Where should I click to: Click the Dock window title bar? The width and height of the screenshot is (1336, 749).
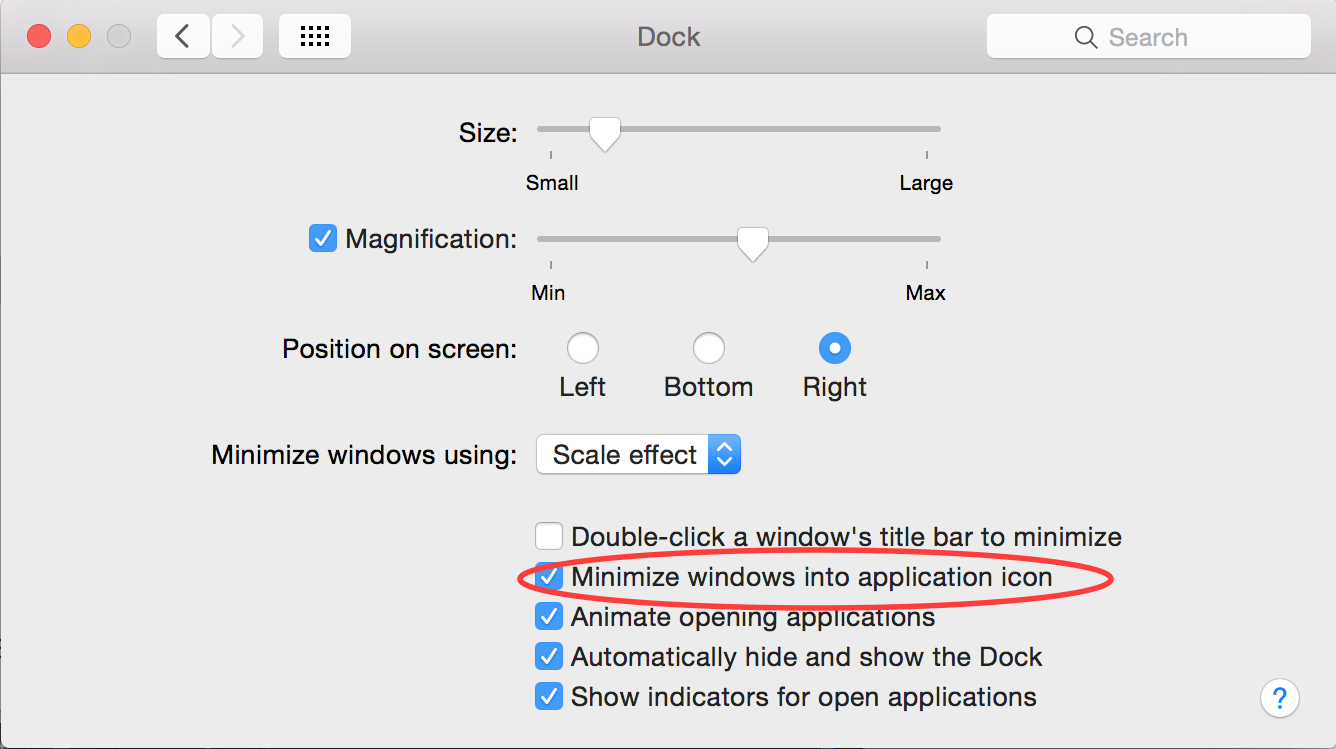point(668,36)
